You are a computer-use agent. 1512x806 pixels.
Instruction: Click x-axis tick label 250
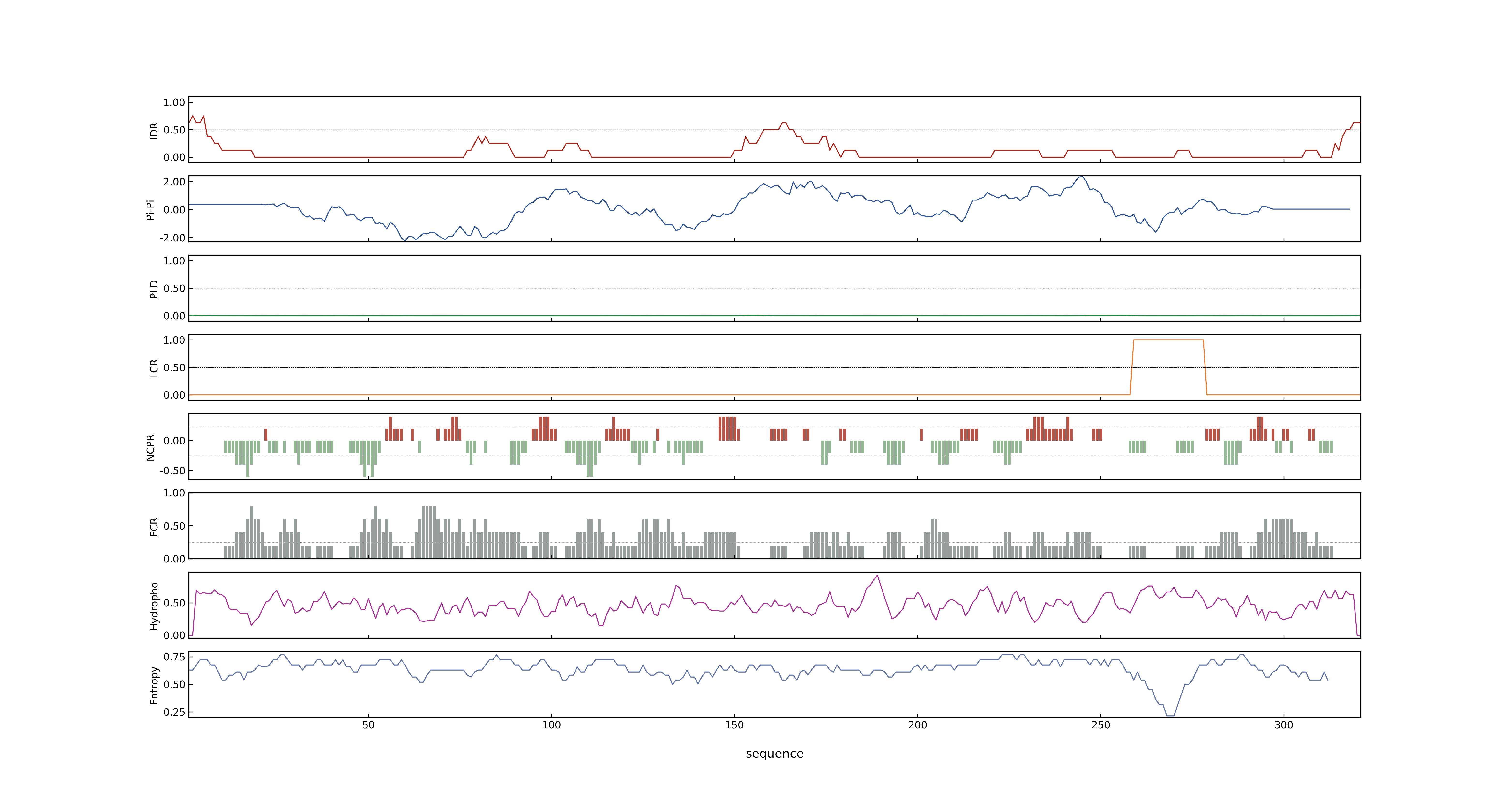1100,725
